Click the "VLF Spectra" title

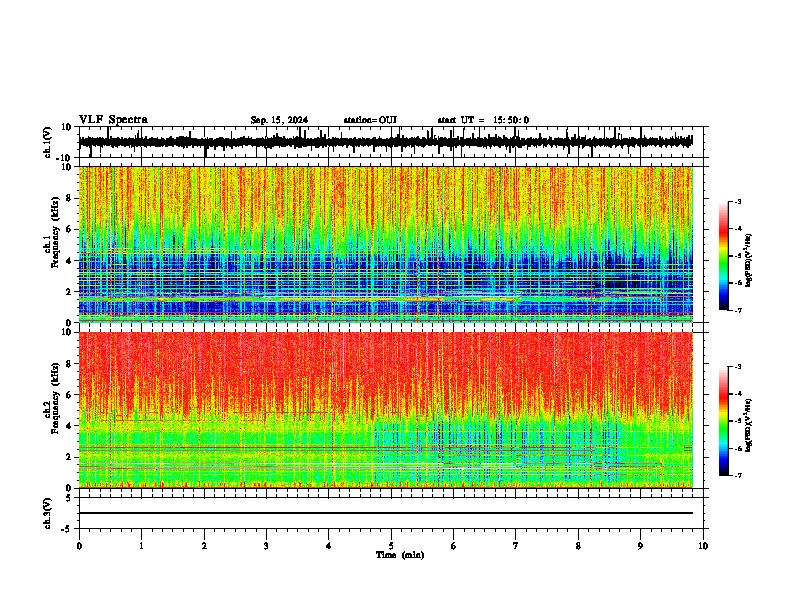[x=114, y=120]
